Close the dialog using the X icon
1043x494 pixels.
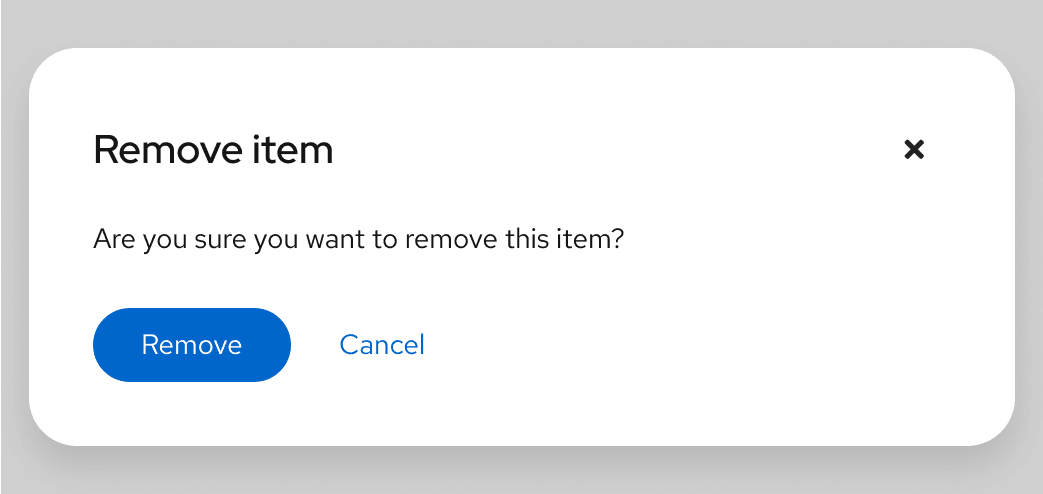pyautogui.click(x=913, y=150)
